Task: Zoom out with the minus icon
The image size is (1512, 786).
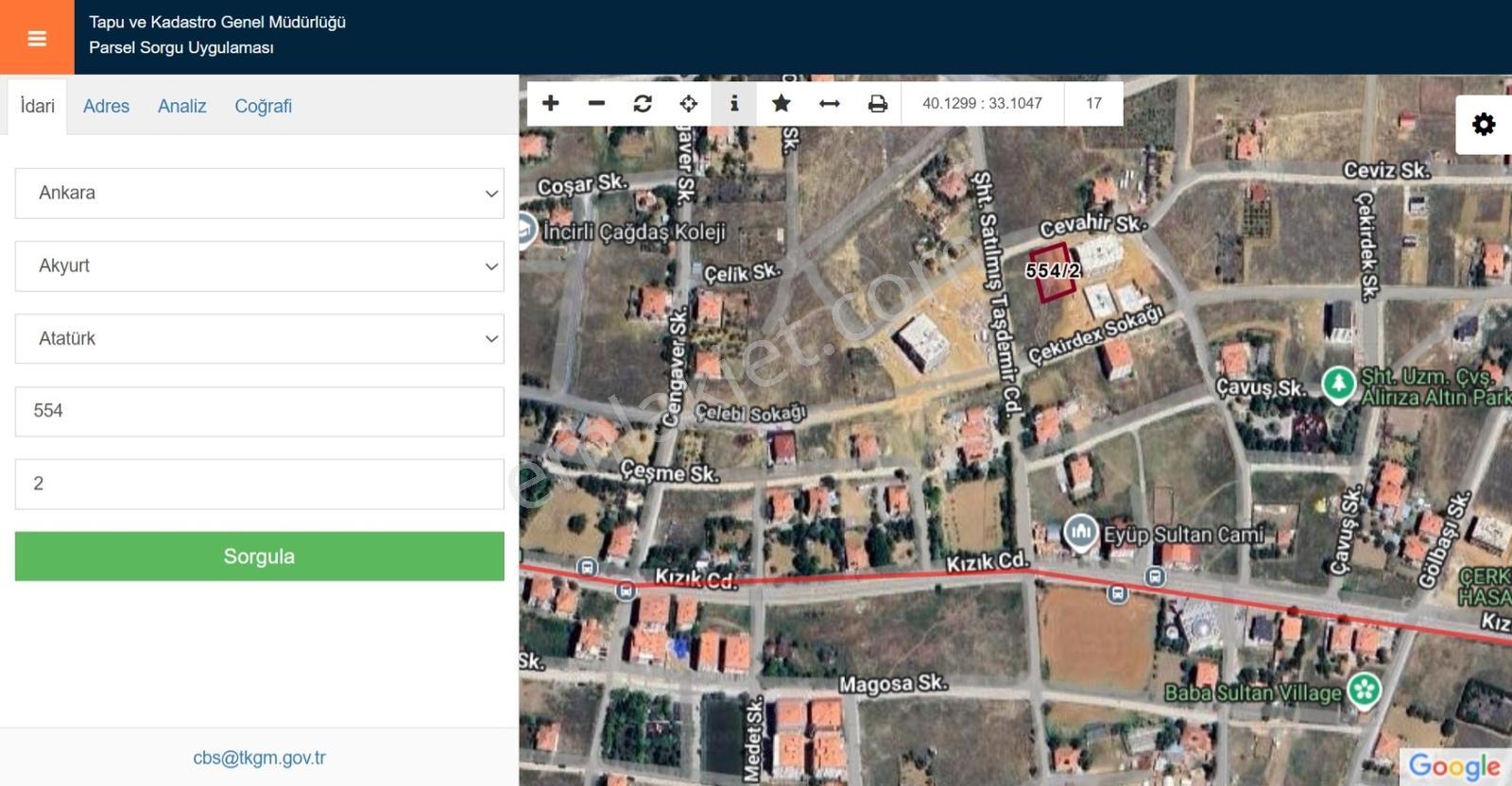Action: (x=596, y=103)
